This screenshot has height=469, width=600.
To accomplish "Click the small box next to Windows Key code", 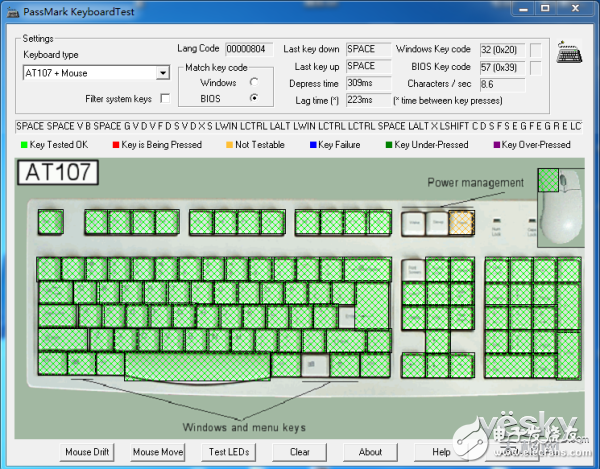I will point(536,50).
